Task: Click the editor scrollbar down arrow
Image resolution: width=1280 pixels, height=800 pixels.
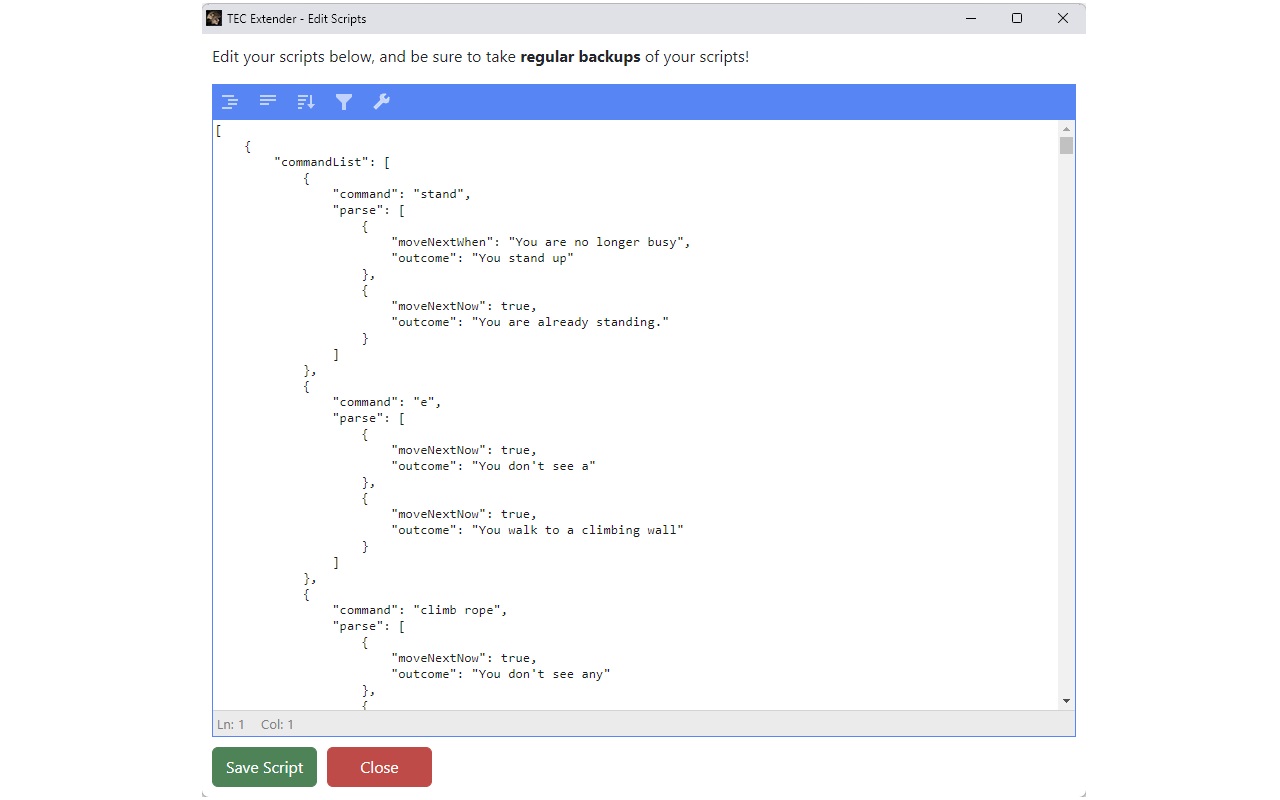Action: pos(1067,701)
